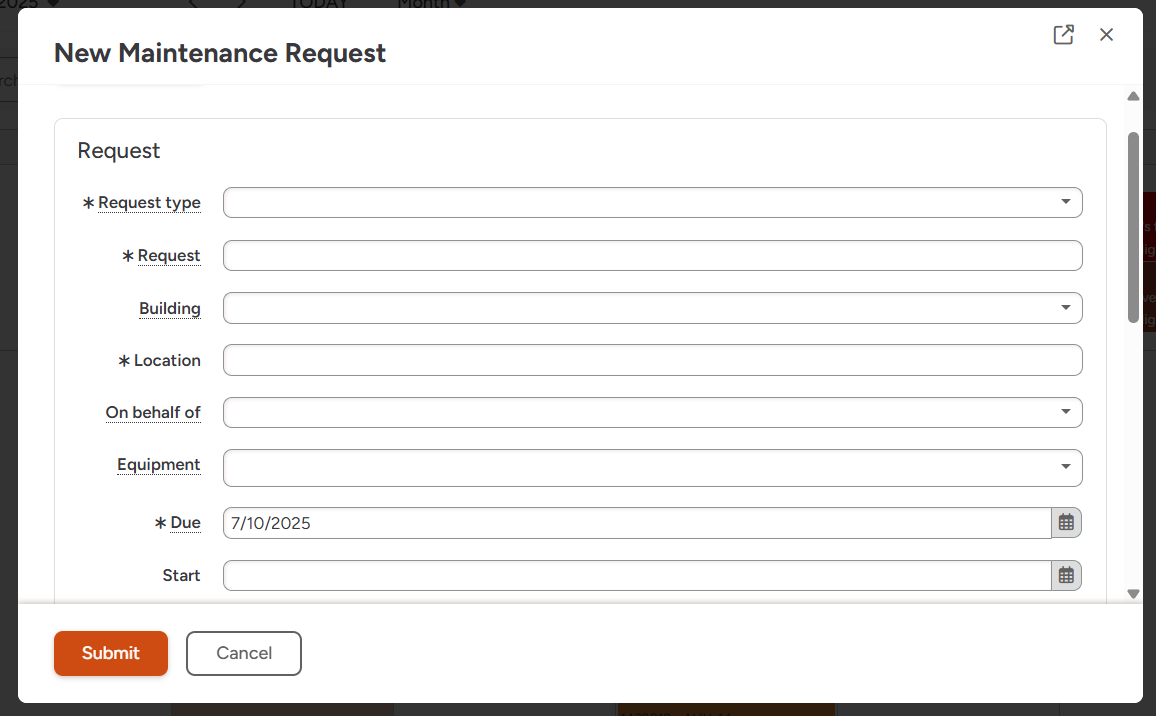This screenshot has width=1156, height=716.
Task: Cancel the new maintenance request
Action: tap(244, 653)
